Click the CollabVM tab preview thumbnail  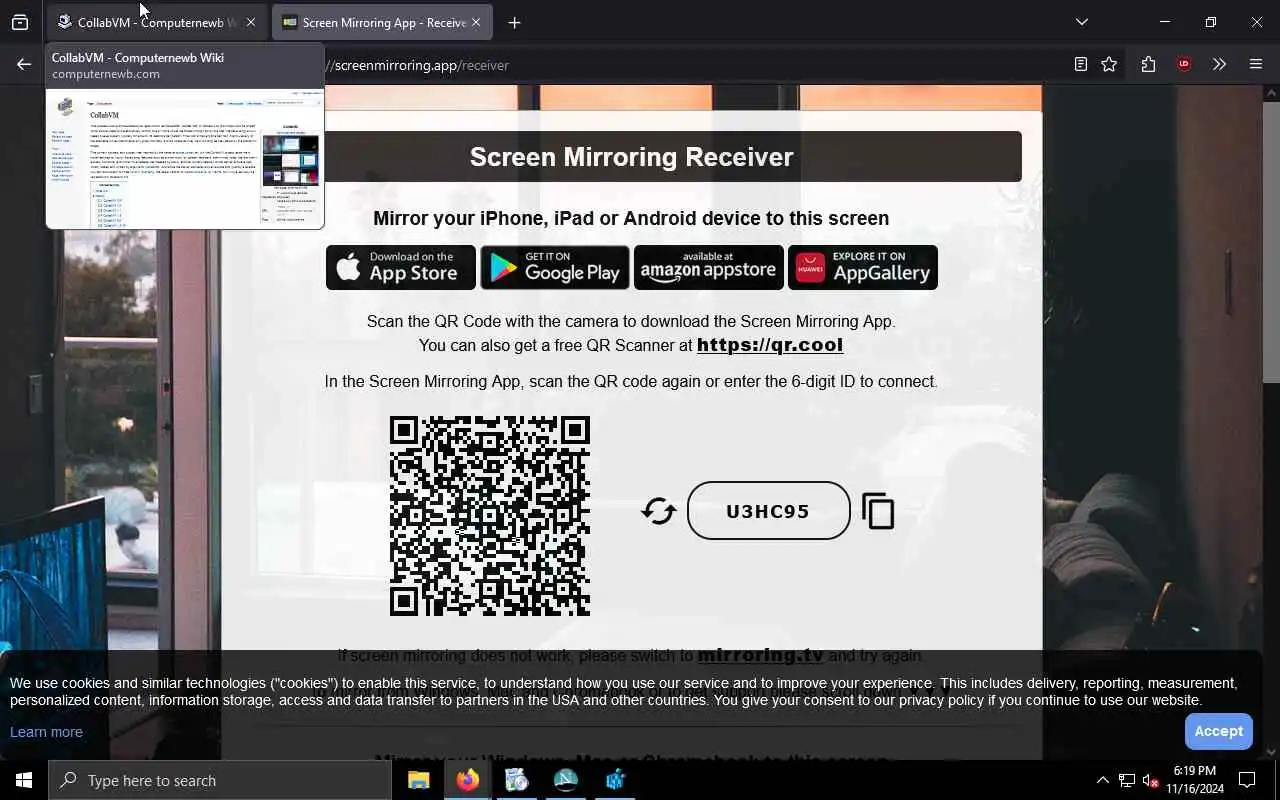[x=185, y=158]
